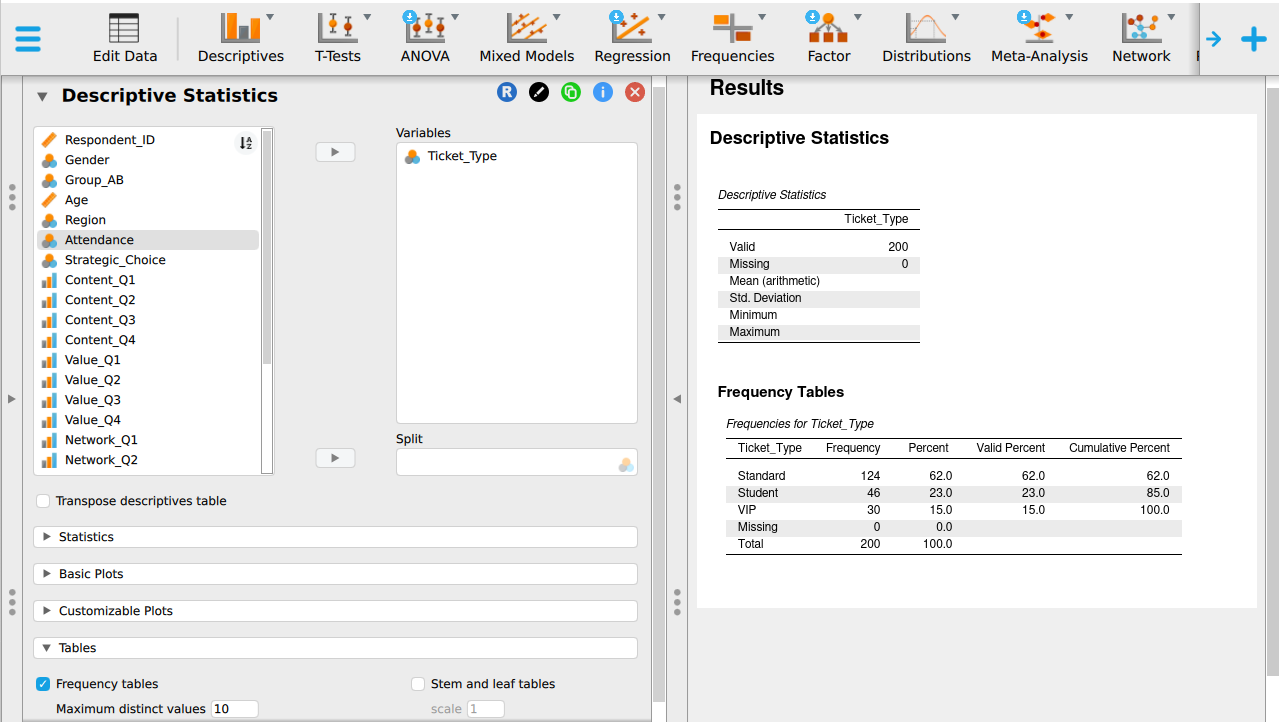The width and height of the screenshot is (1279, 722).
Task: Open the Frequencies module menu
Action: 733,38
